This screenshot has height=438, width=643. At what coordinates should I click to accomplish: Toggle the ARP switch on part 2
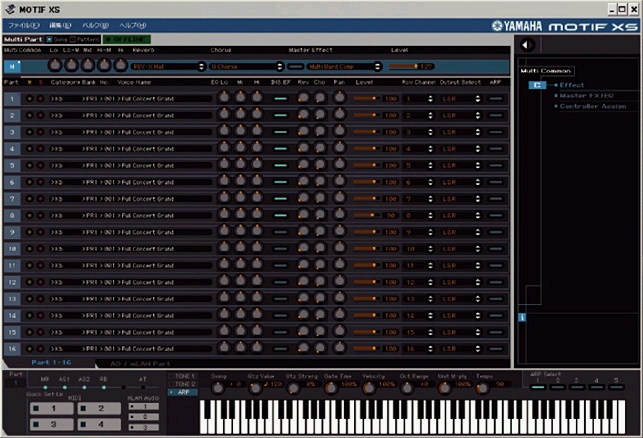496,115
